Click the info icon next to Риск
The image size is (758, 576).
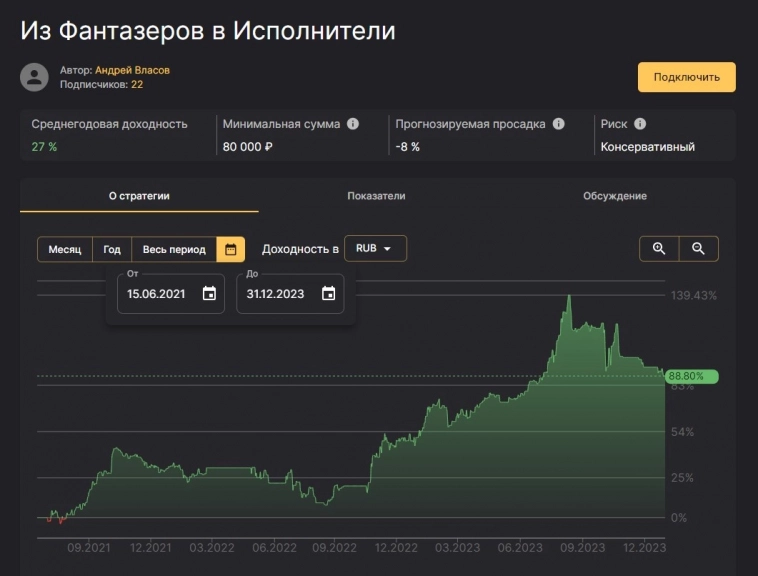[x=640, y=124]
